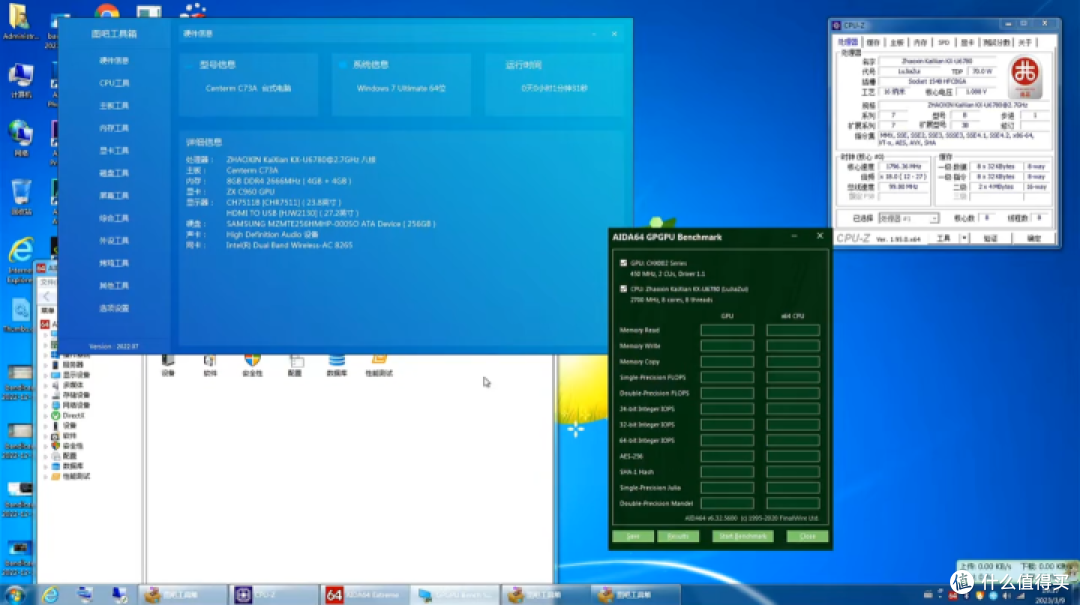This screenshot has height=605, width=1080.
Task: Click the Results button in GPGPU Benchmark
Action: [x=678, y=536]
